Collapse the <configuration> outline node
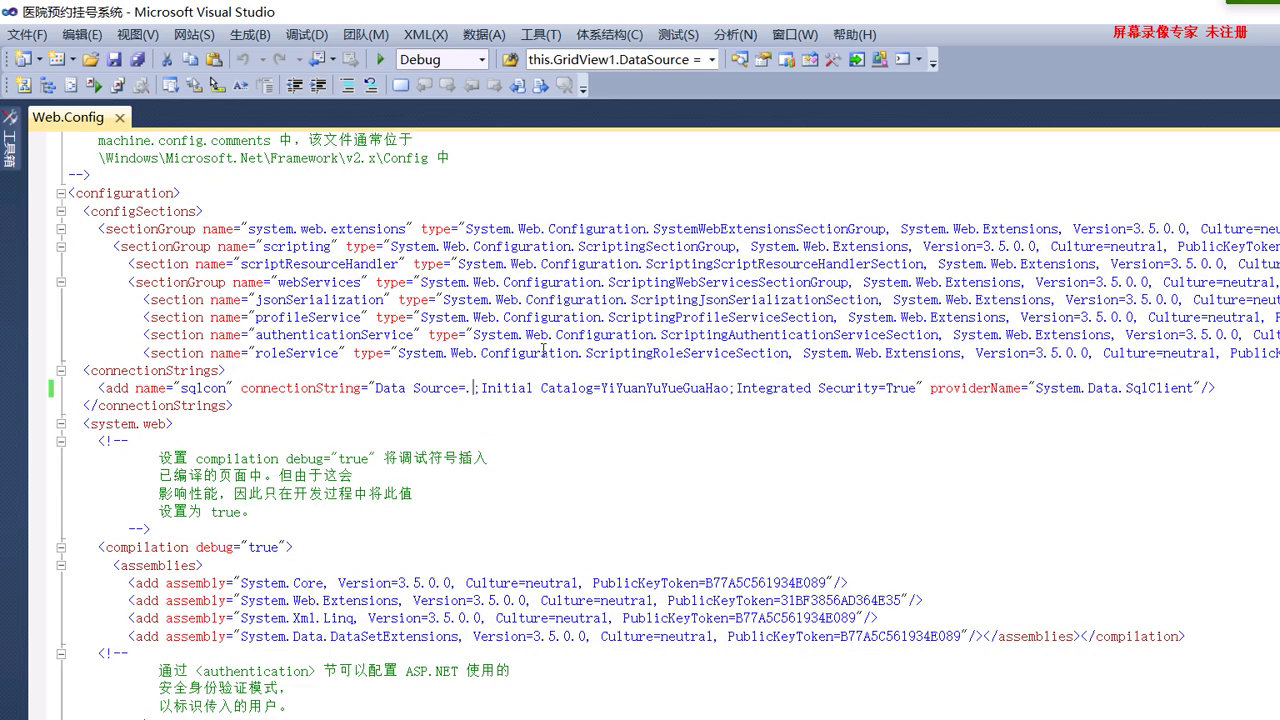The height and width of the screenshot is (720, 1280). click(61, 194)
